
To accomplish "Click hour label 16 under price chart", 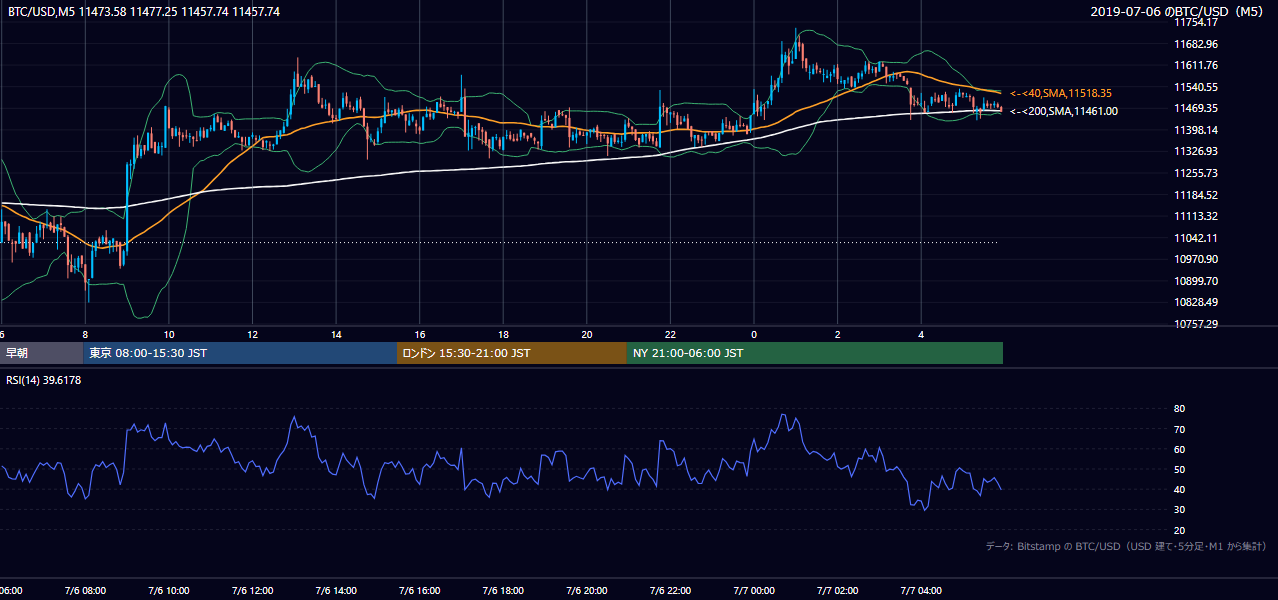I will point(420,334).
